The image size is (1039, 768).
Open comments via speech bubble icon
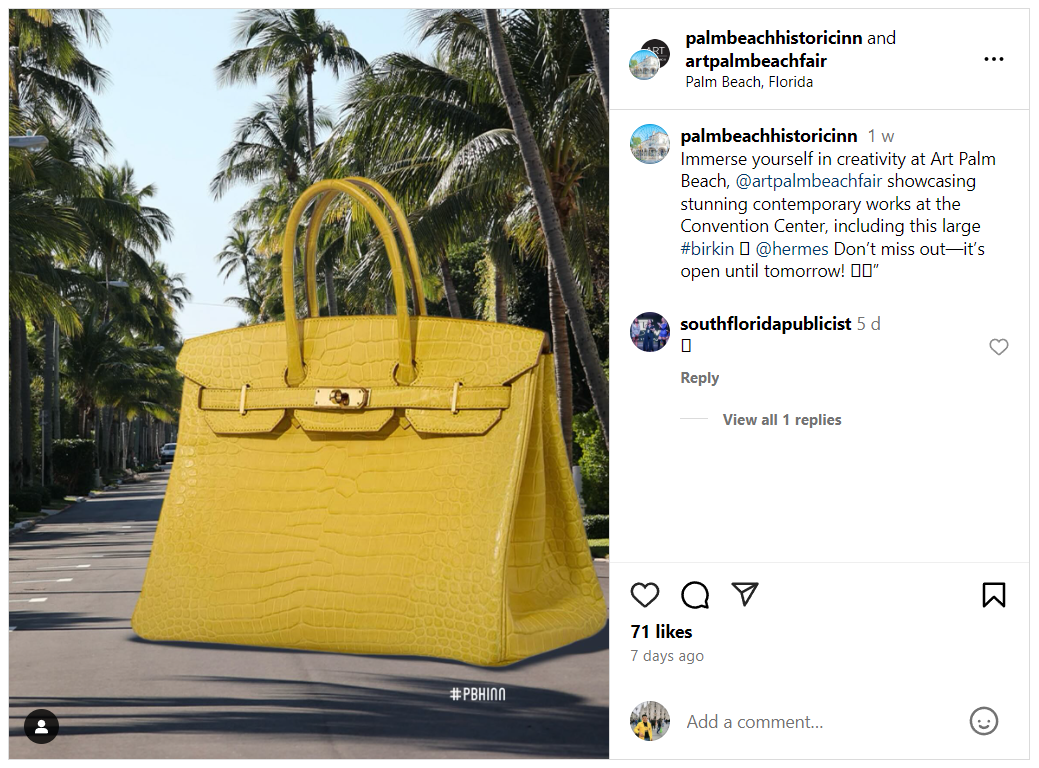(x=694, y=594)
